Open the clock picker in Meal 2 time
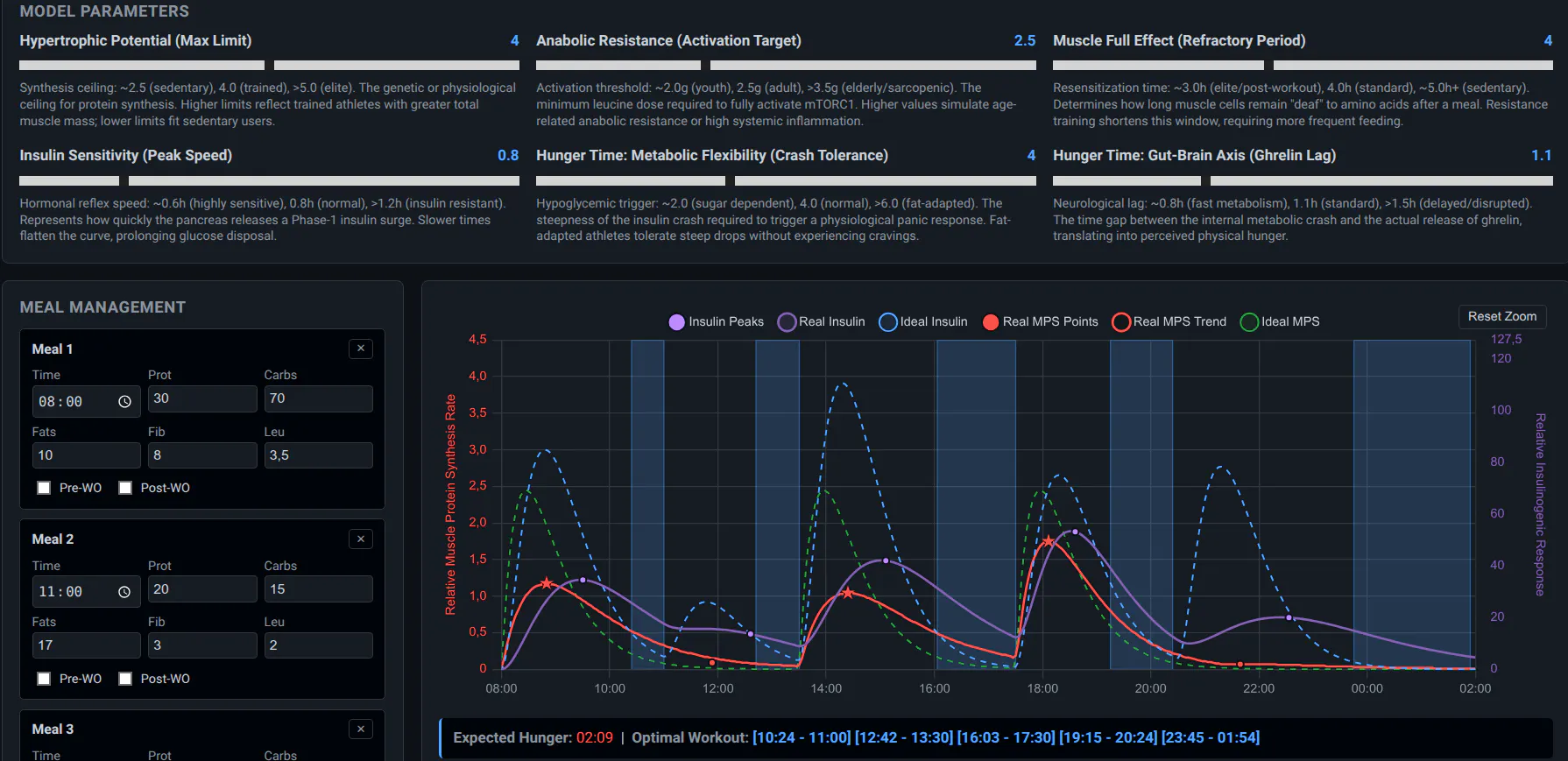The height and width of the screenshot is (761, 1568). [x=124, y=592]
